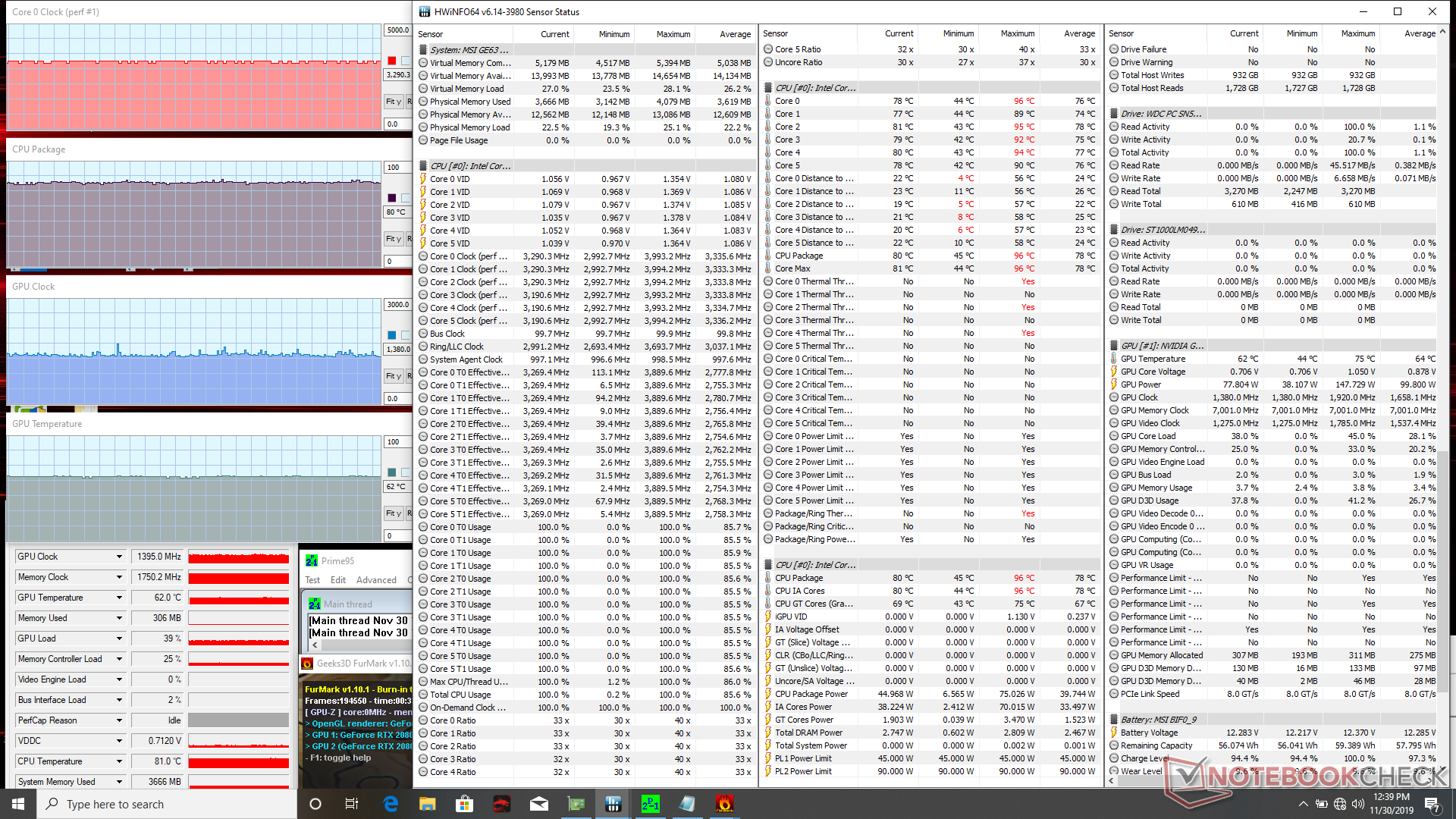
Task: Open the Windows Start menu
Action: point(18,804)
